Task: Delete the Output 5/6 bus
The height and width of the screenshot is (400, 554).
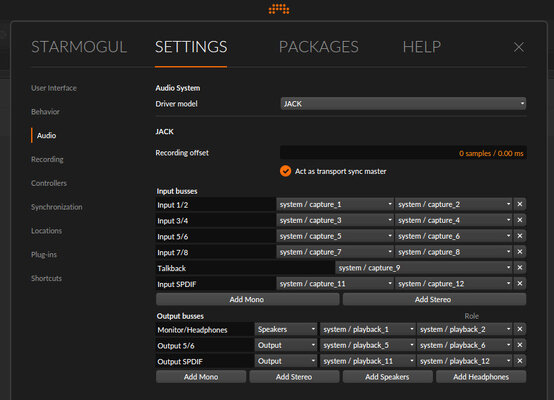Action: pos(520,345)
